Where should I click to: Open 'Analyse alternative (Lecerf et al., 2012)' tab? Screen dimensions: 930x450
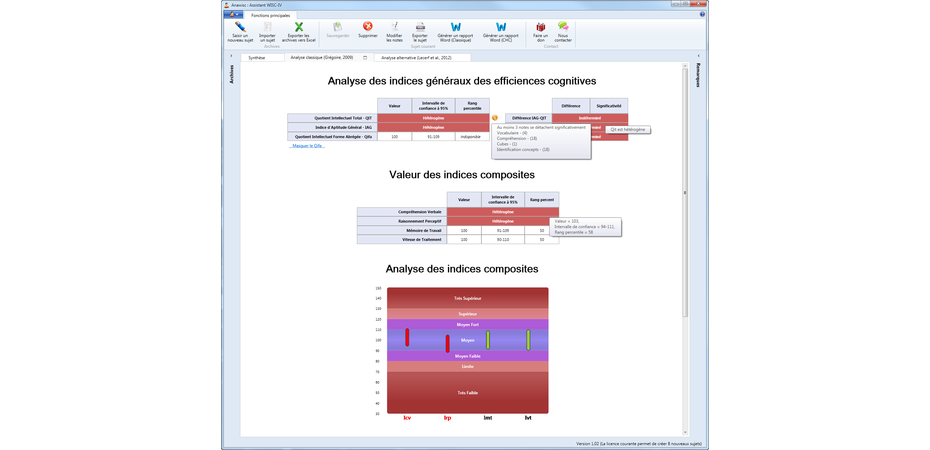[413, 58]
